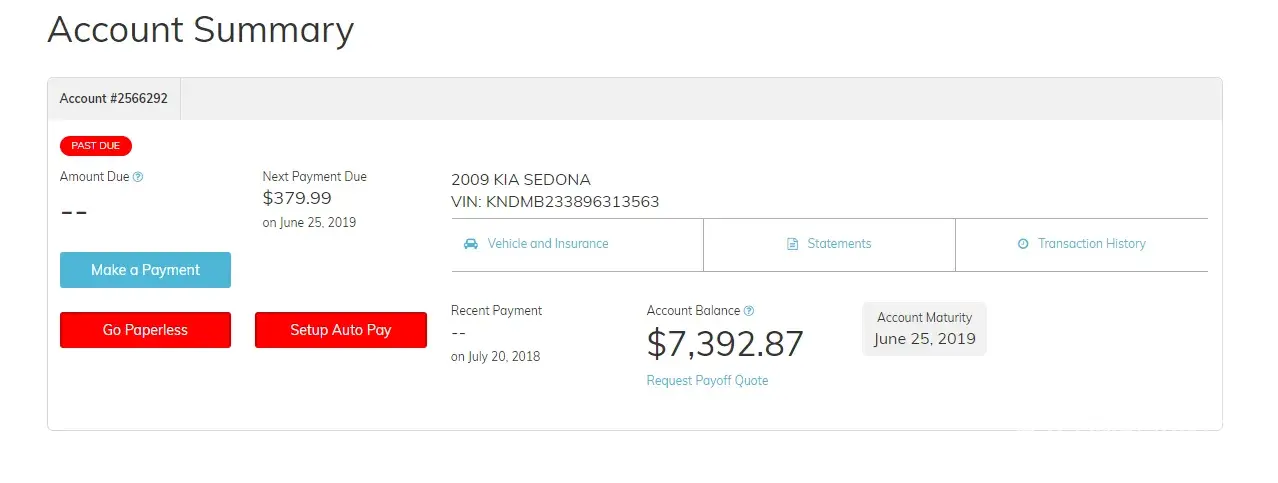Open the Request Payoff Quote link
Viewport: 1278px width, 483px height.
[707, 381]
